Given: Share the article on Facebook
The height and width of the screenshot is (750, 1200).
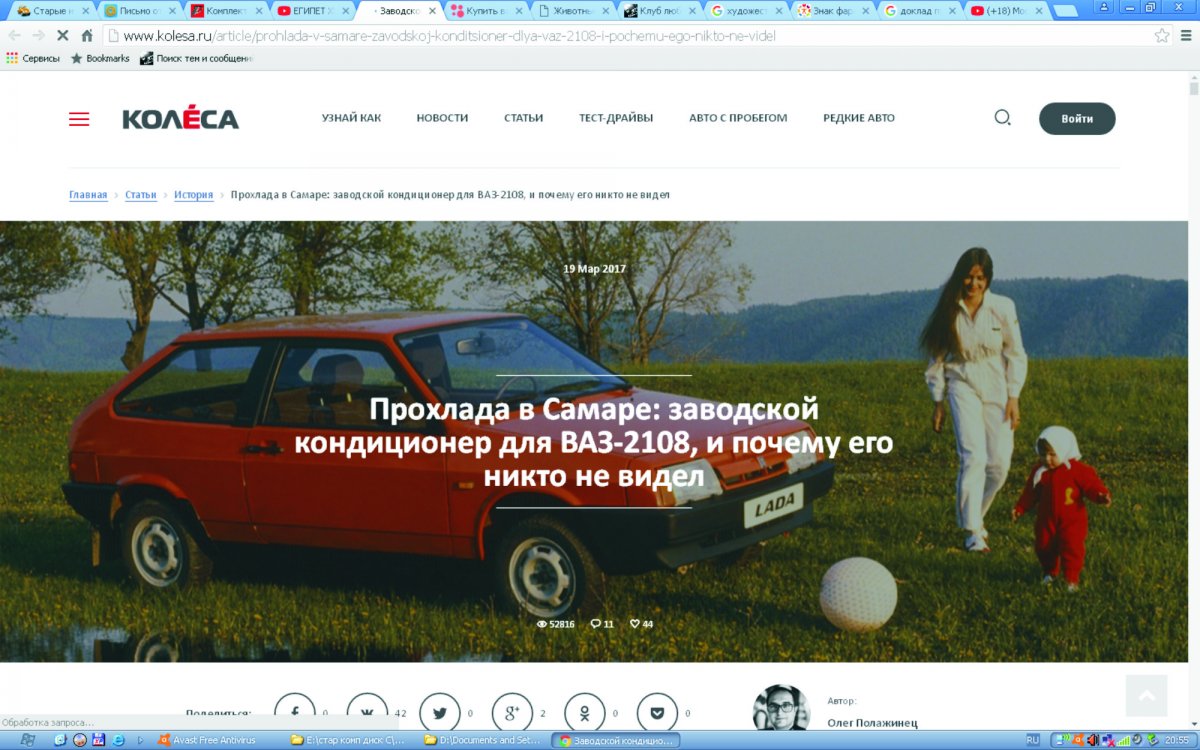Looking at the screenshot, I should tap(295, 713).
